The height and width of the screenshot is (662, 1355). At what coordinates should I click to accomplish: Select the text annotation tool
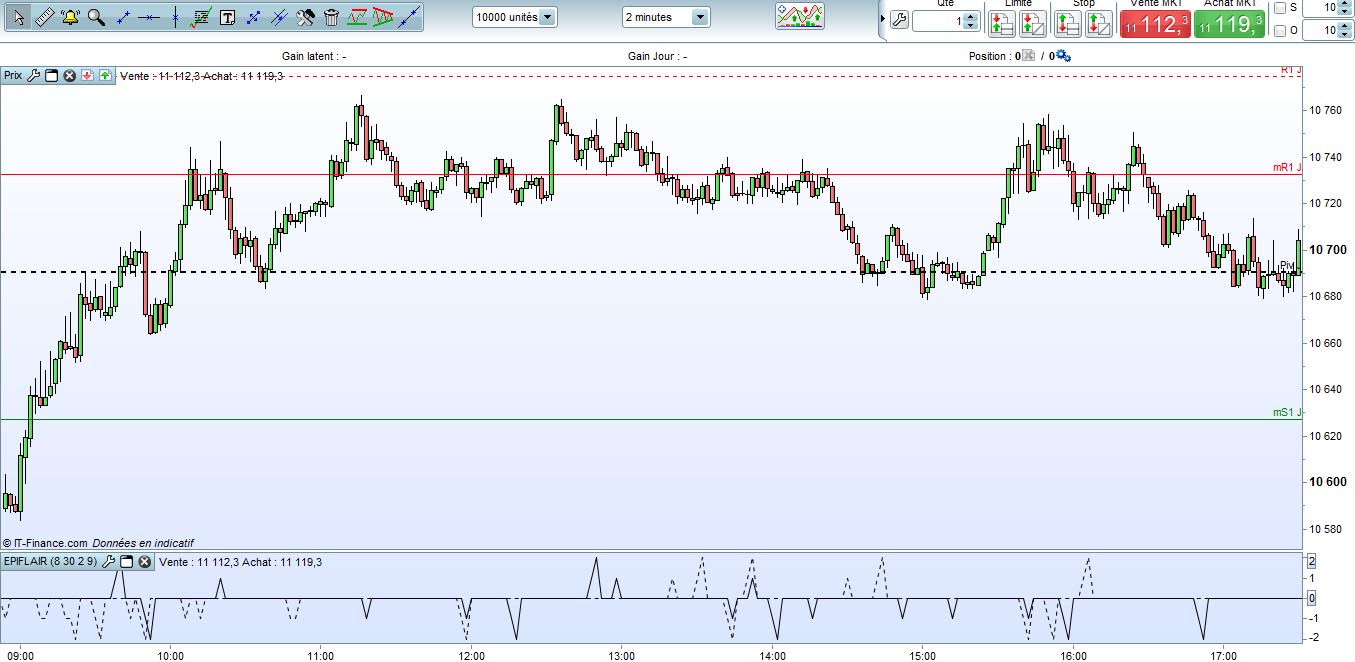[227, 17]
